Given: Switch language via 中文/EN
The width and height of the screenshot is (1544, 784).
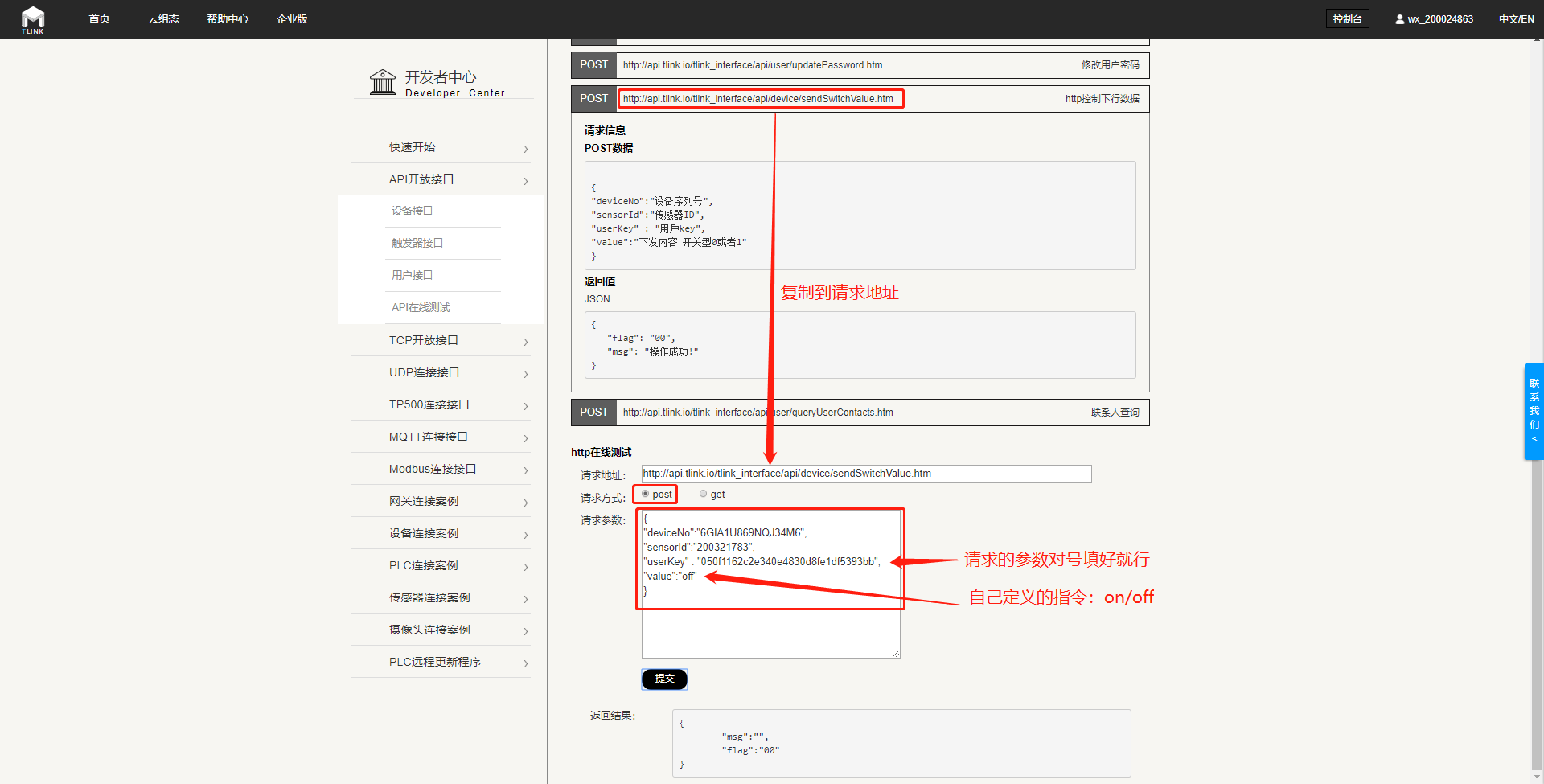Looking at the screenshot, I should [x=1516, y=19].
